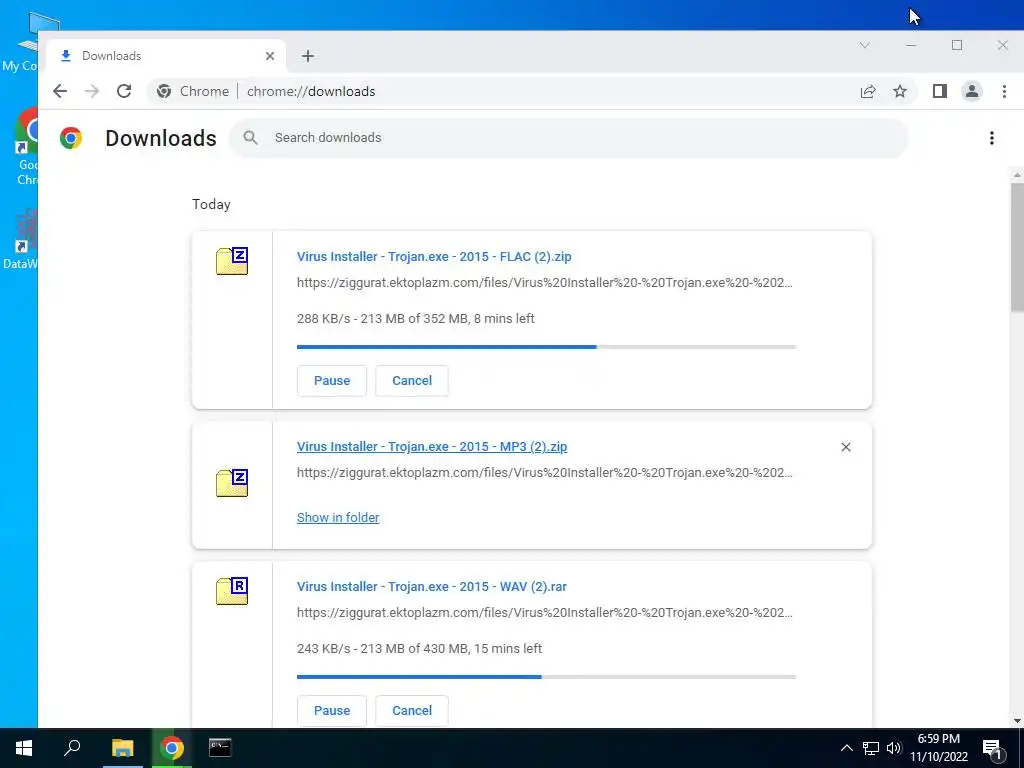The width and height of the screenshot is (1024, 768).
Task: Click the 'Today' date heading
Action: pos(211,204)
